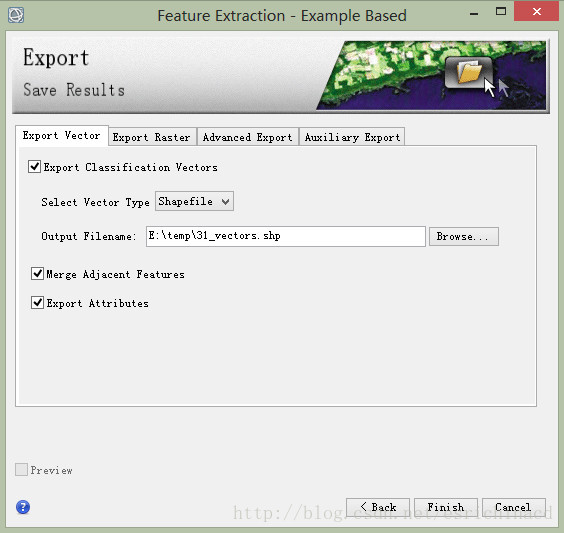
Task: Click the Output Filename label
Action: [x=89, y=236]
